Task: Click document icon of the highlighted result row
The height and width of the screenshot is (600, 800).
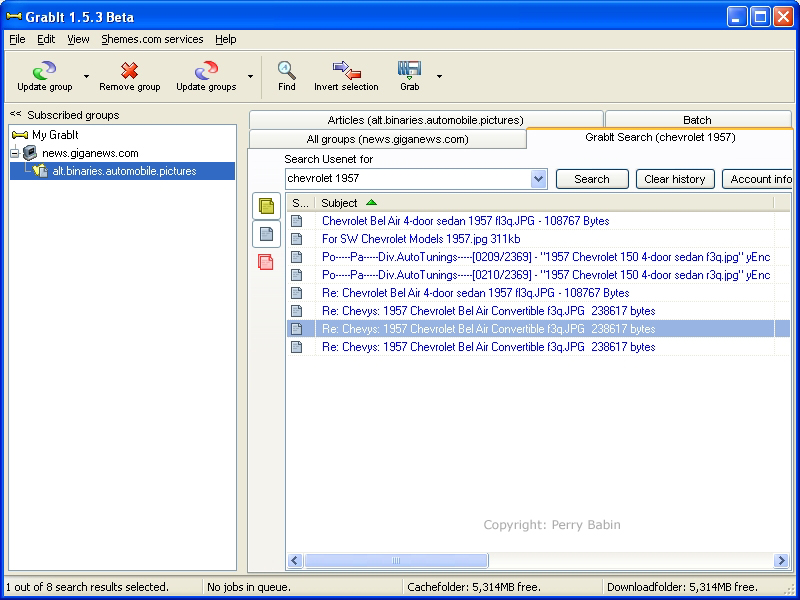Action: coord(296,329)
